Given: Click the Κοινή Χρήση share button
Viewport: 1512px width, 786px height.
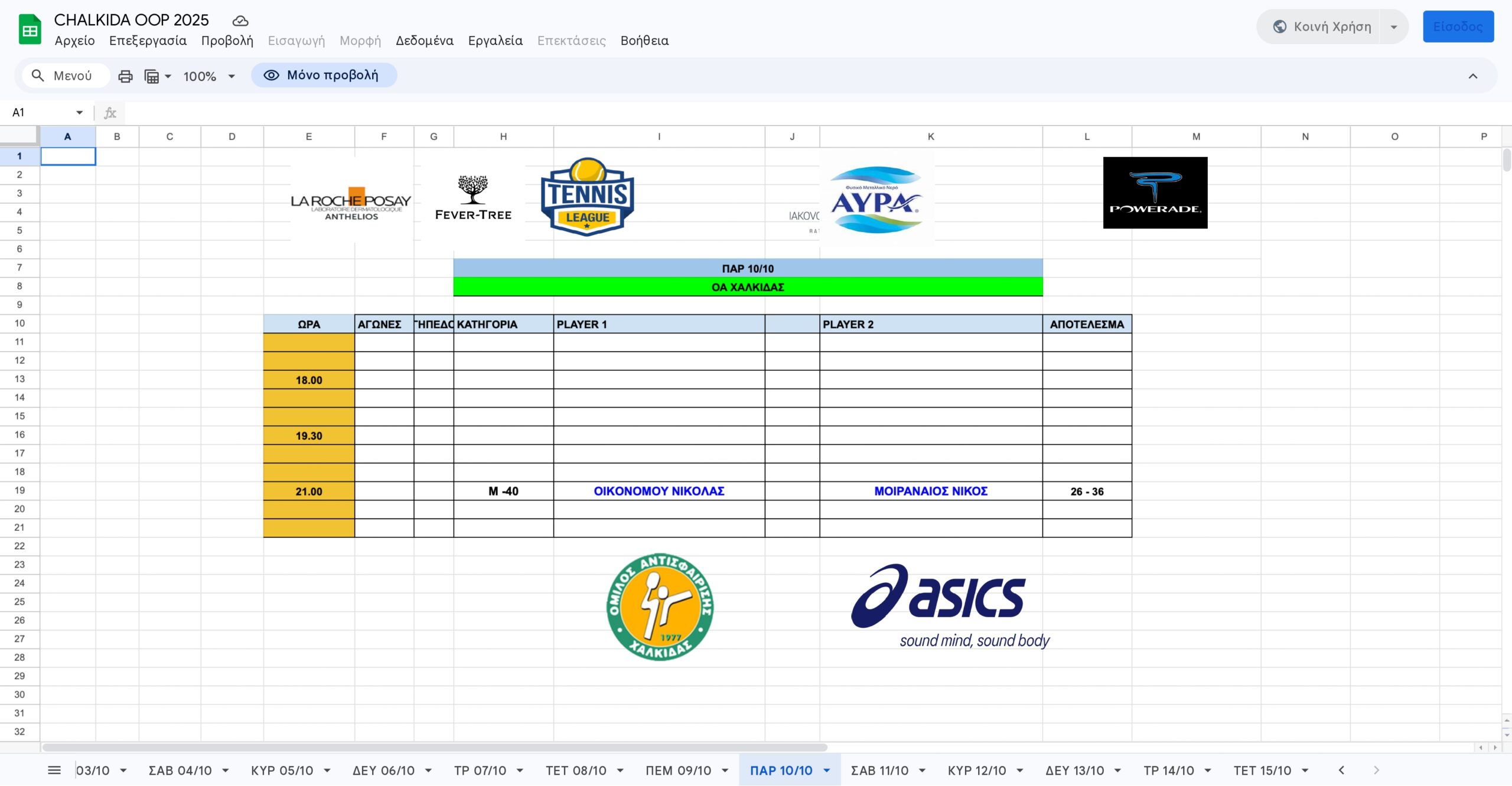Looking at the screenshot, I should [1322, 27].
